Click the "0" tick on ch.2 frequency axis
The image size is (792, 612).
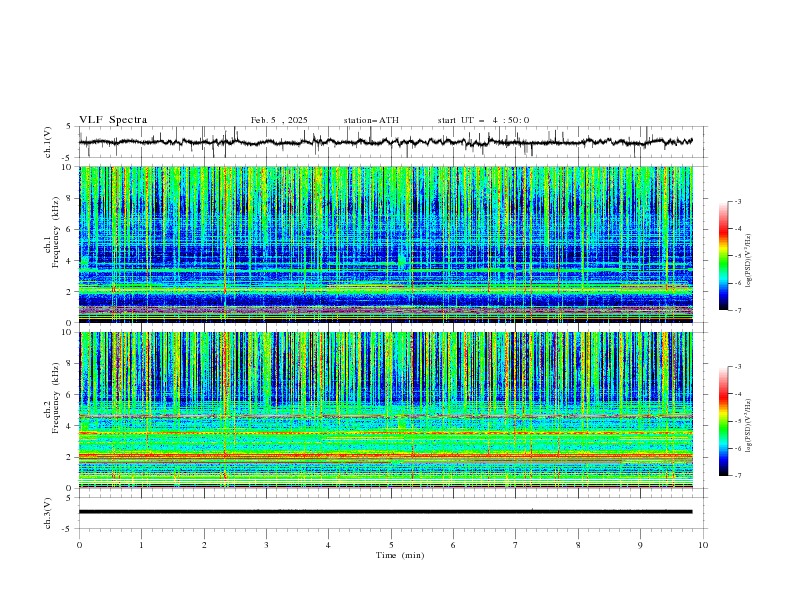(71, 488)
